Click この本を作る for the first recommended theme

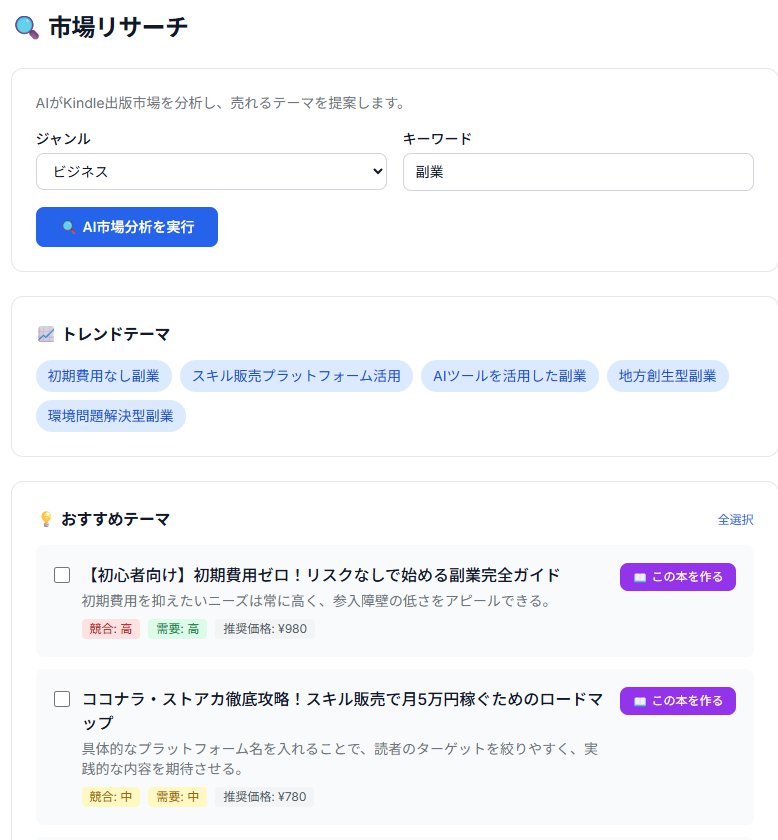pos(678,577)
